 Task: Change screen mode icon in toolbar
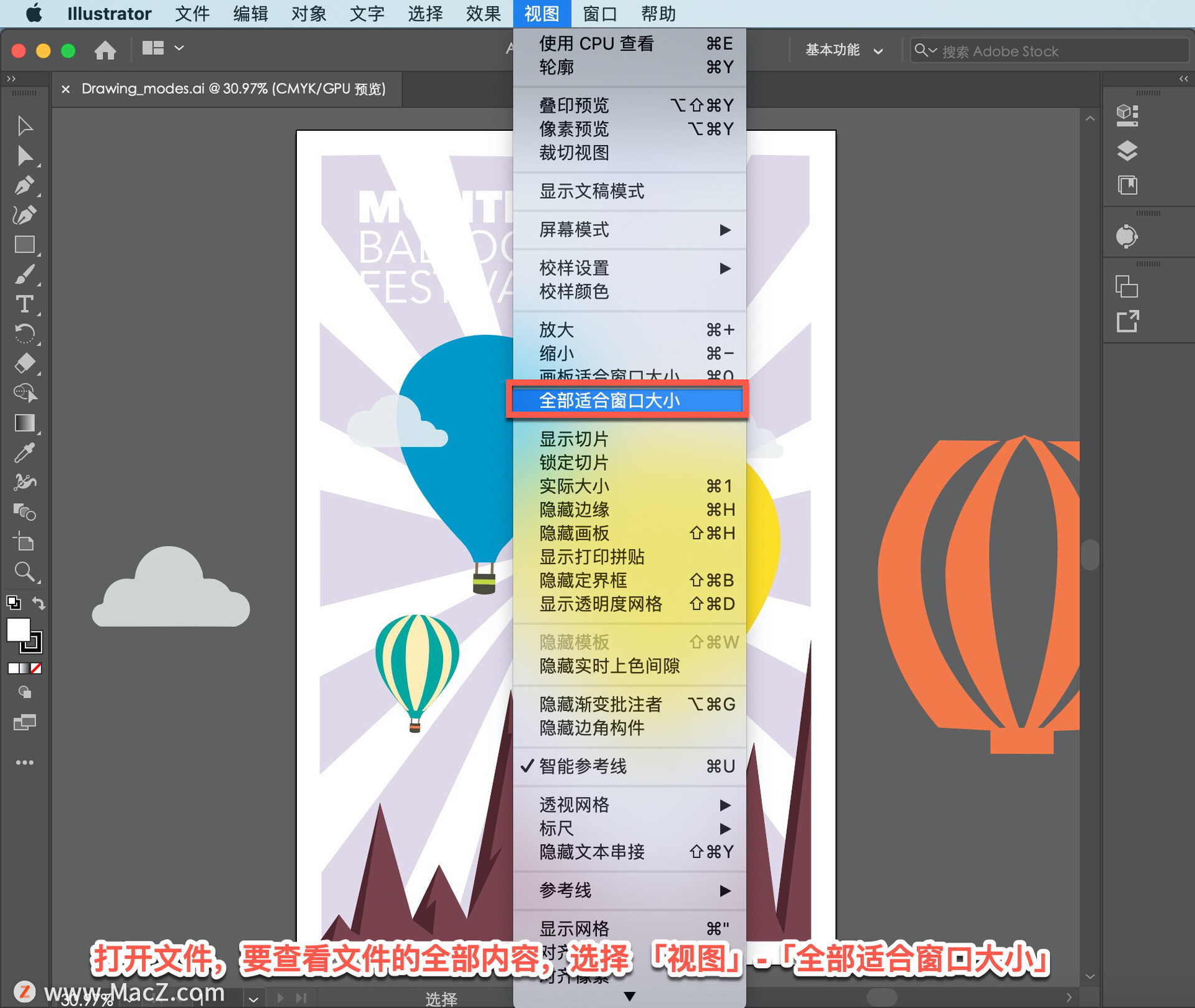[24, 722]
